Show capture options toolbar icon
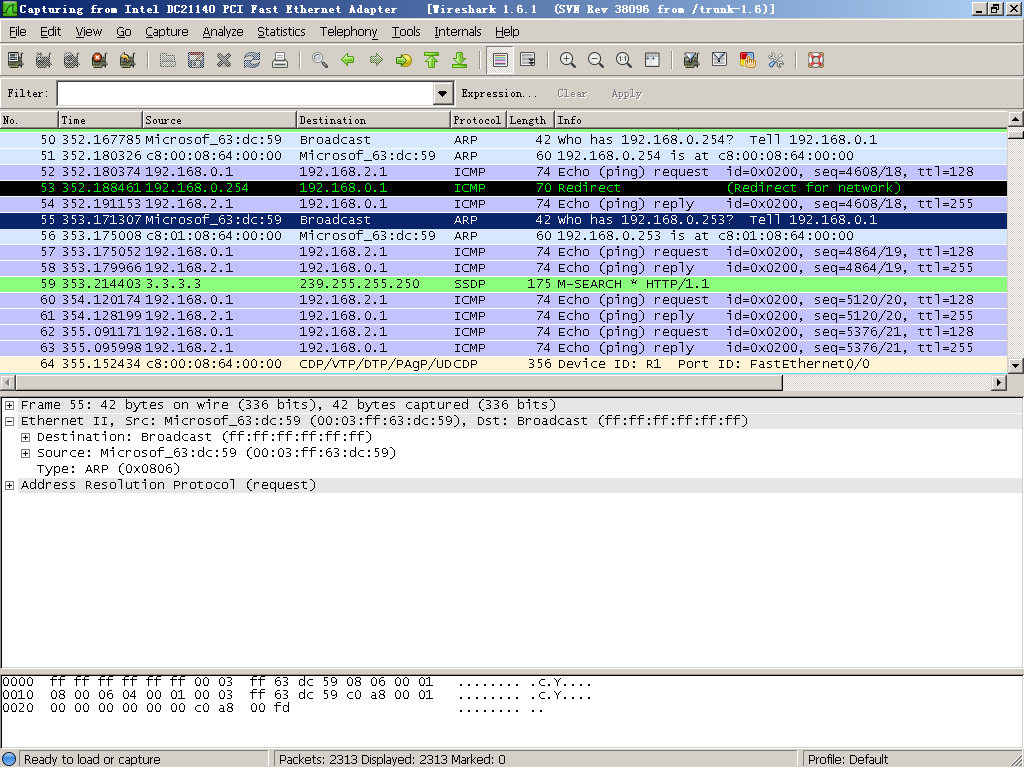 tap(44, 60)
